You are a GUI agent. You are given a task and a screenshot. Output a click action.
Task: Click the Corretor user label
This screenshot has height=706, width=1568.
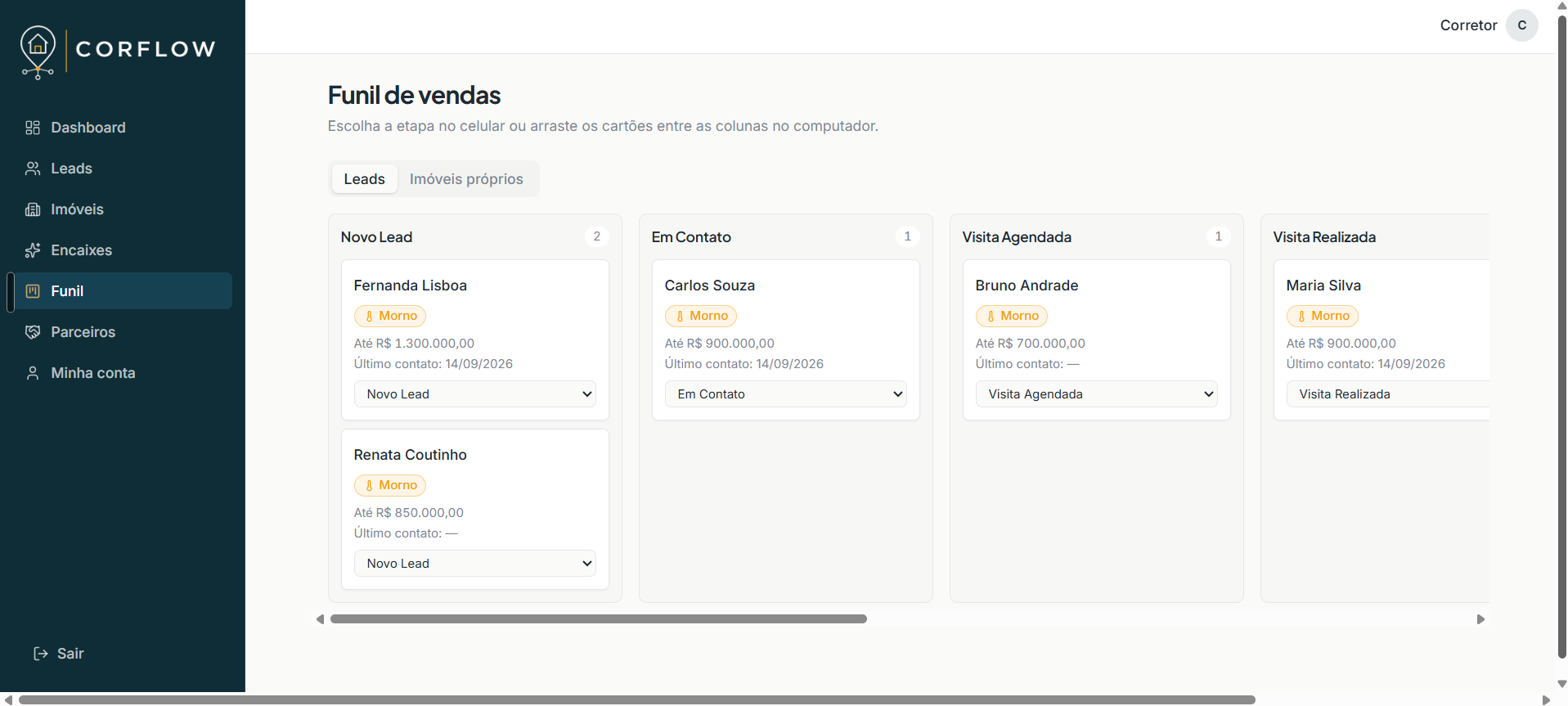[1468, 25]
